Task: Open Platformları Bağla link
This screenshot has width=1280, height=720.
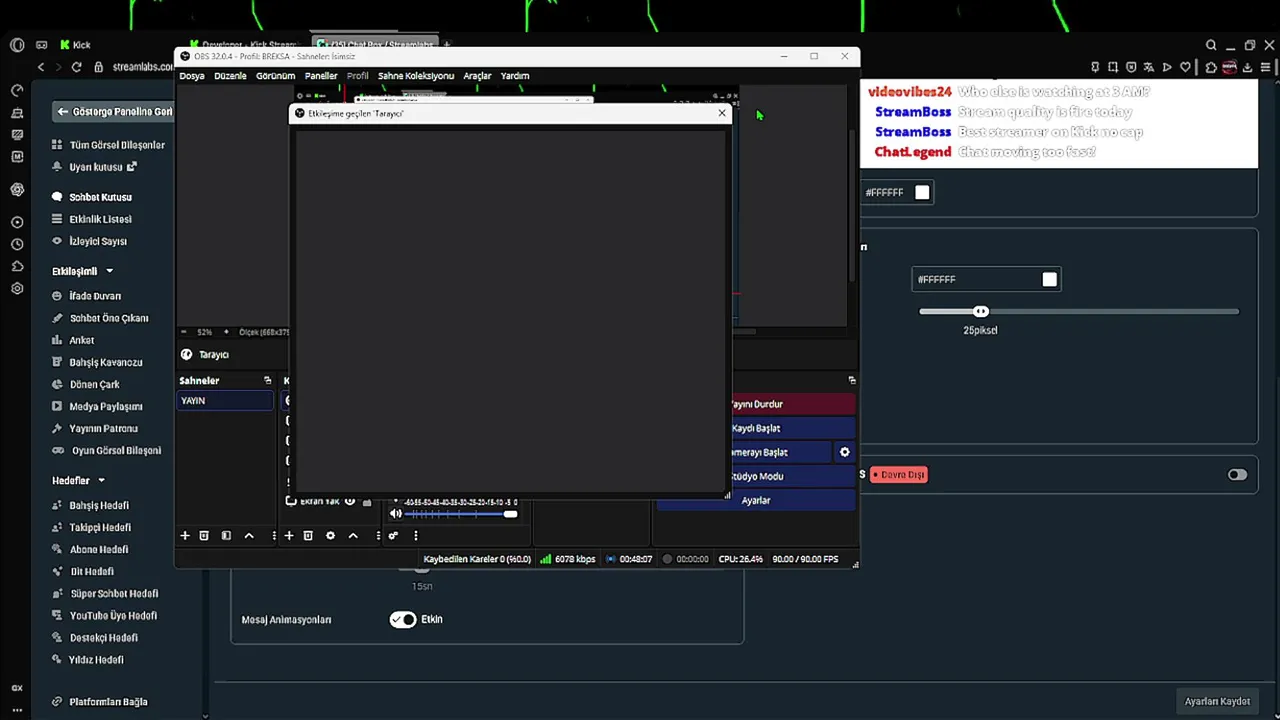Action: coord(100,702)
